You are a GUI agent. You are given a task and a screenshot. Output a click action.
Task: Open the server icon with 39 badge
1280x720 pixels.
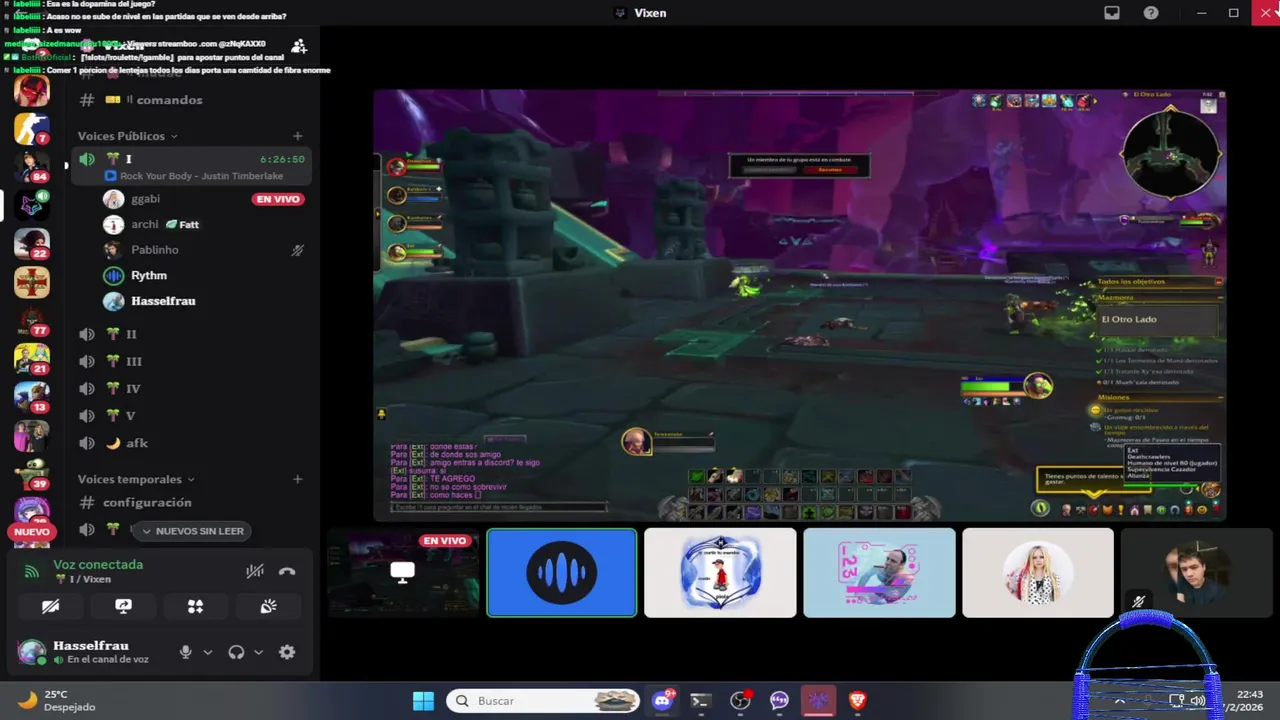32,473
